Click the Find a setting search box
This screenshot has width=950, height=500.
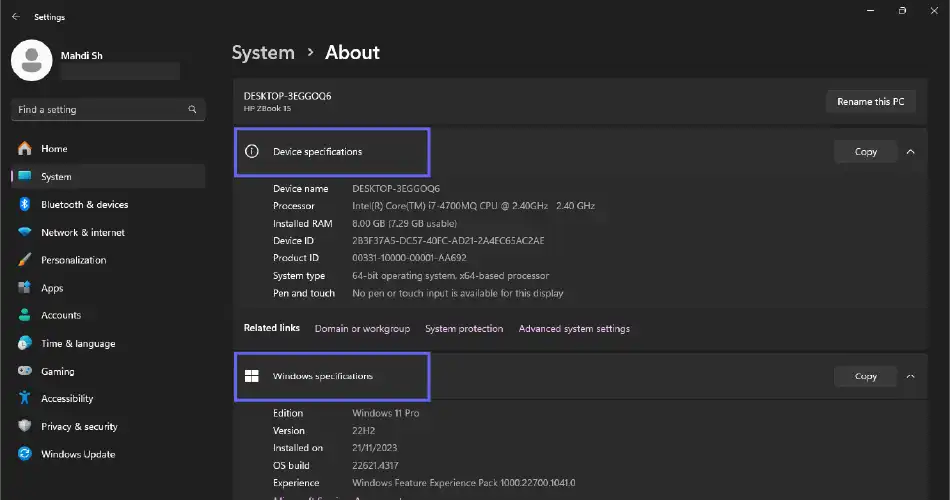click(x=100, y=110)
